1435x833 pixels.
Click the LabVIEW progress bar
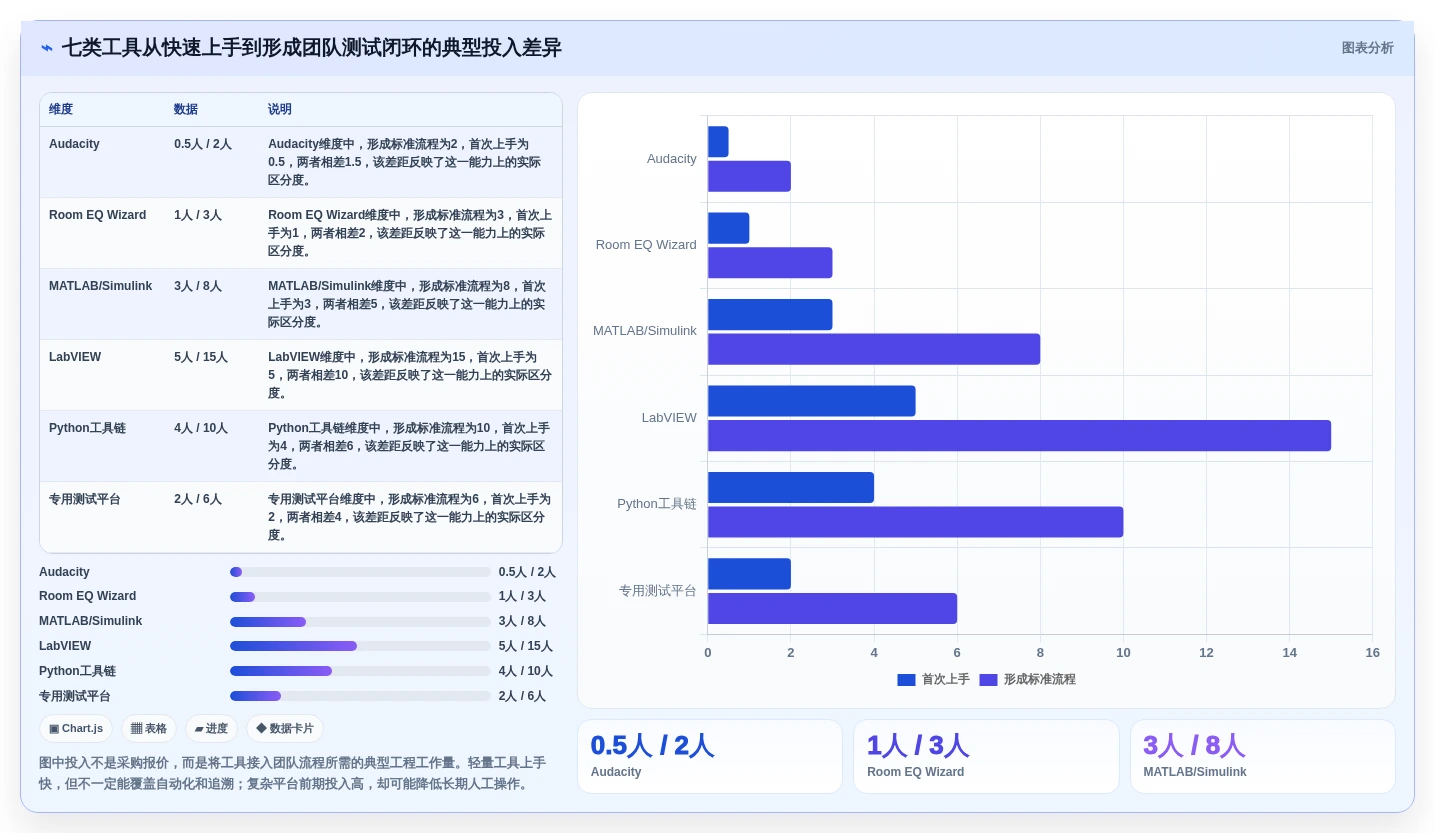(360, 646)
